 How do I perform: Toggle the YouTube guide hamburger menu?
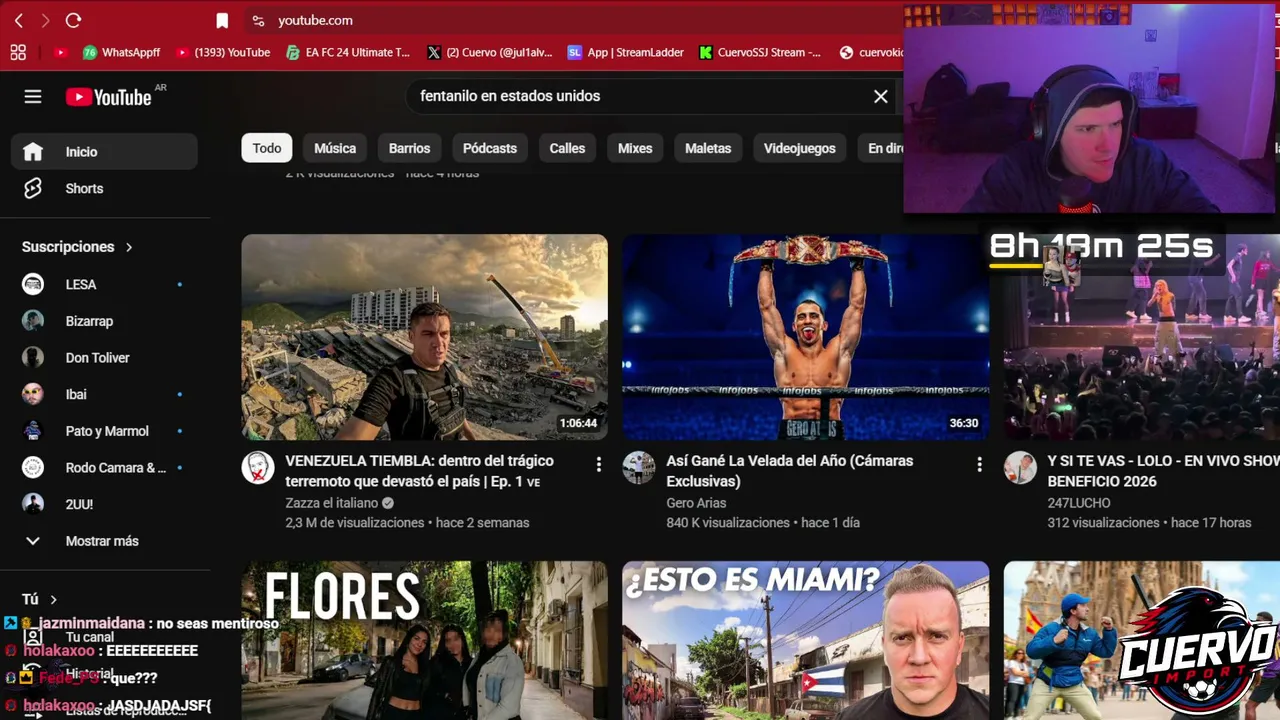(33, 96)
